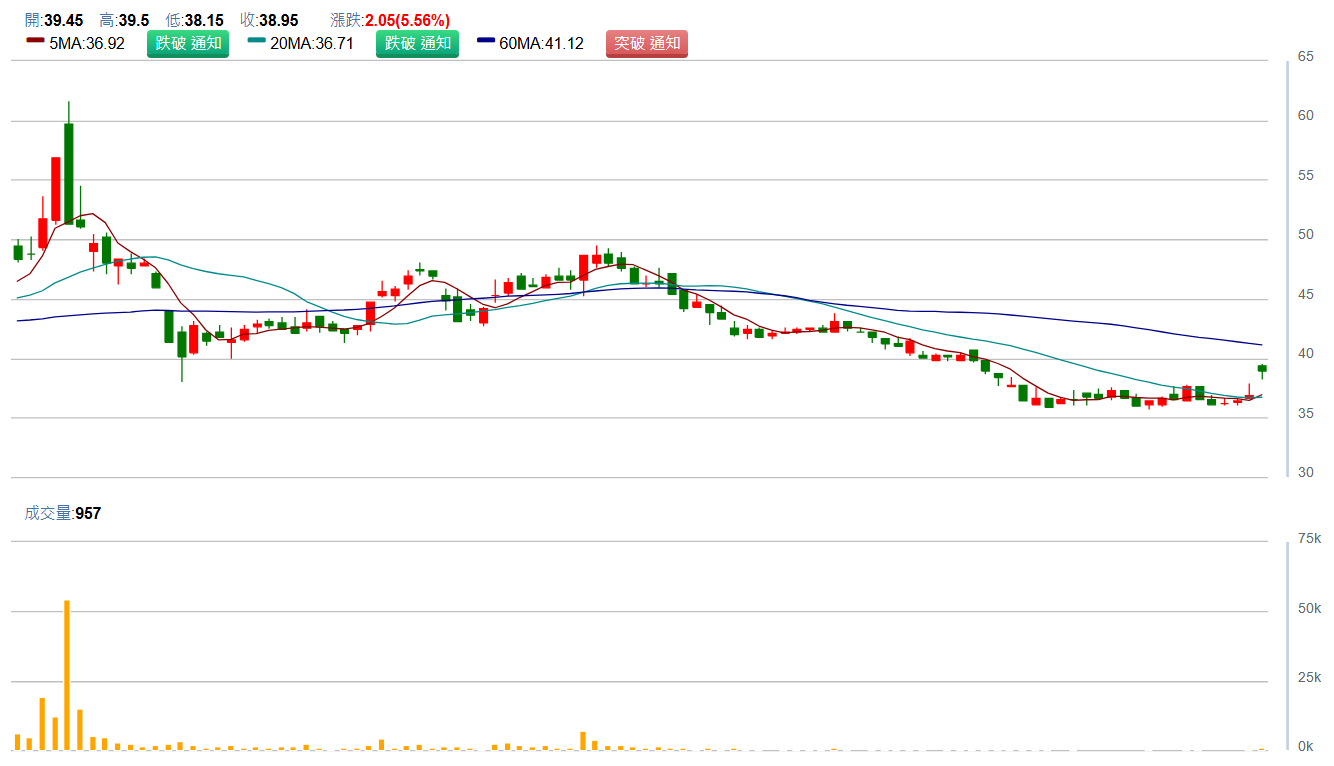Click the 75k label on volume axis
The height and width of the screenshot is (766, 1334).
tap(1308, 539)
